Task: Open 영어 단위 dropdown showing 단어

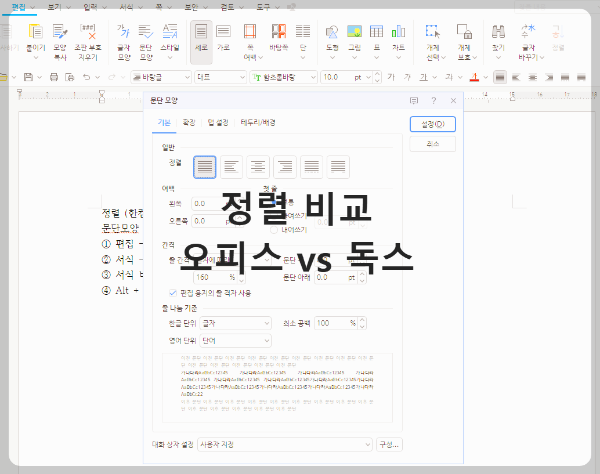Action: (x=235, y=340)
